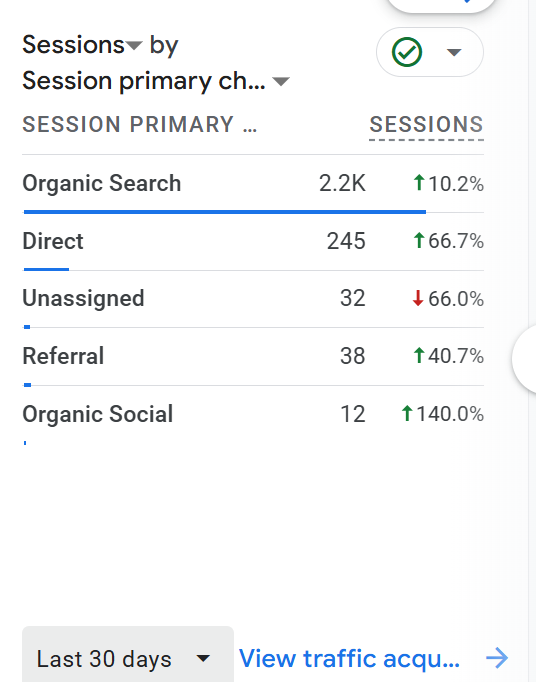Screen dimensions: 536x682
Task: Sort by the SESSIONS column header
Action: coord(426,124)
